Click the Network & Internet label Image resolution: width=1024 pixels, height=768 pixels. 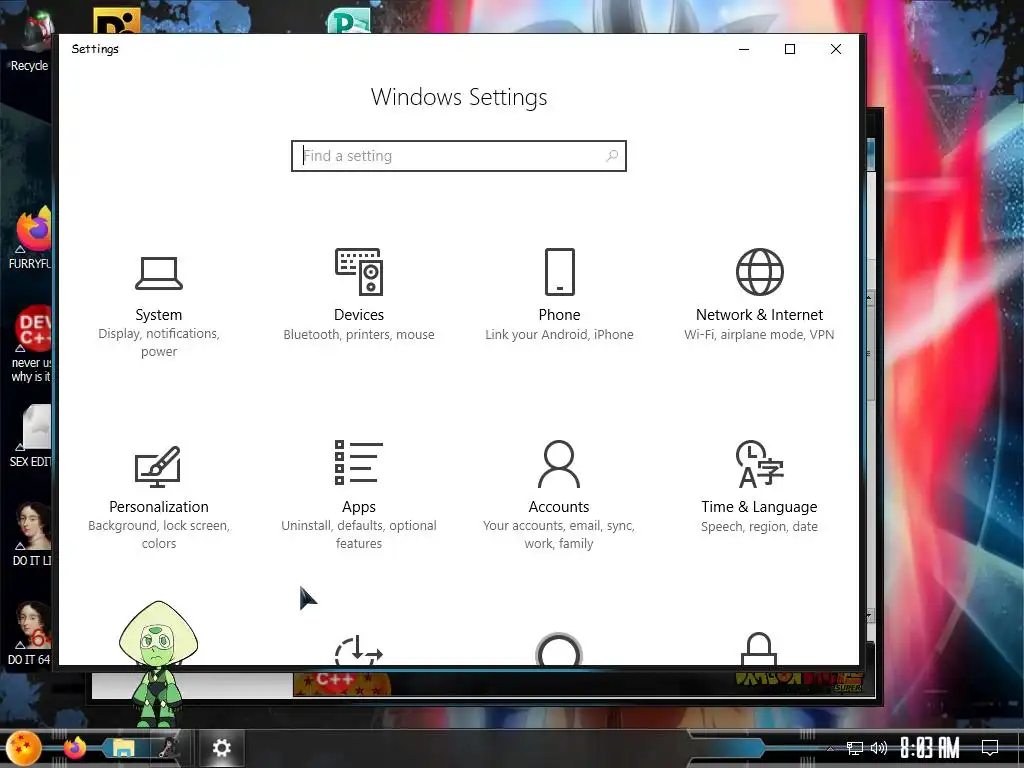tap(760, 315)
